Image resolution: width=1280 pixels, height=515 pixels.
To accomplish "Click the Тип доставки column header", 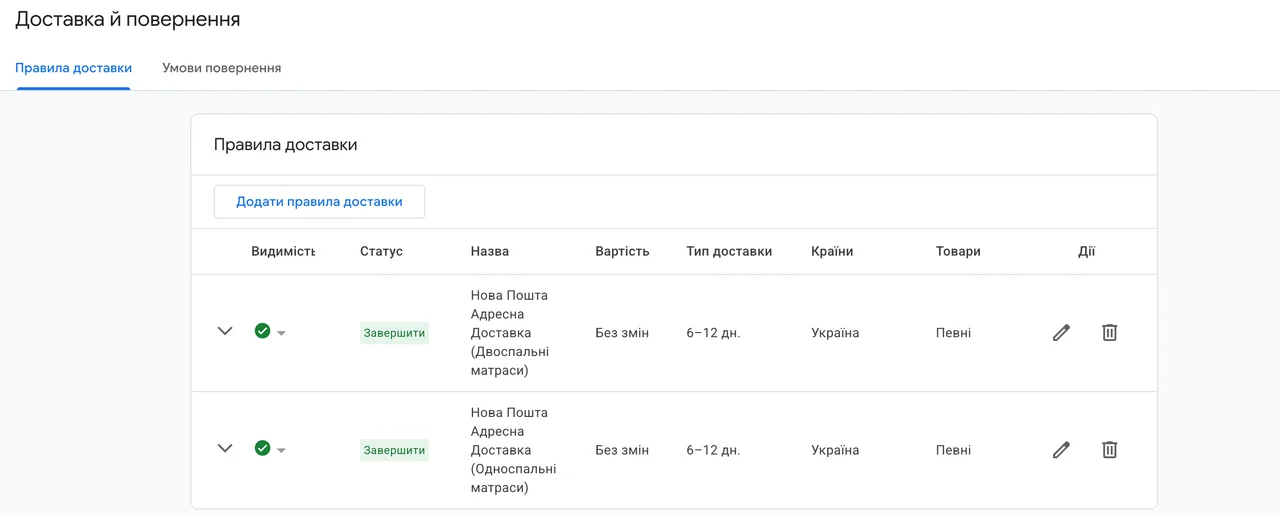I will 729,251.
